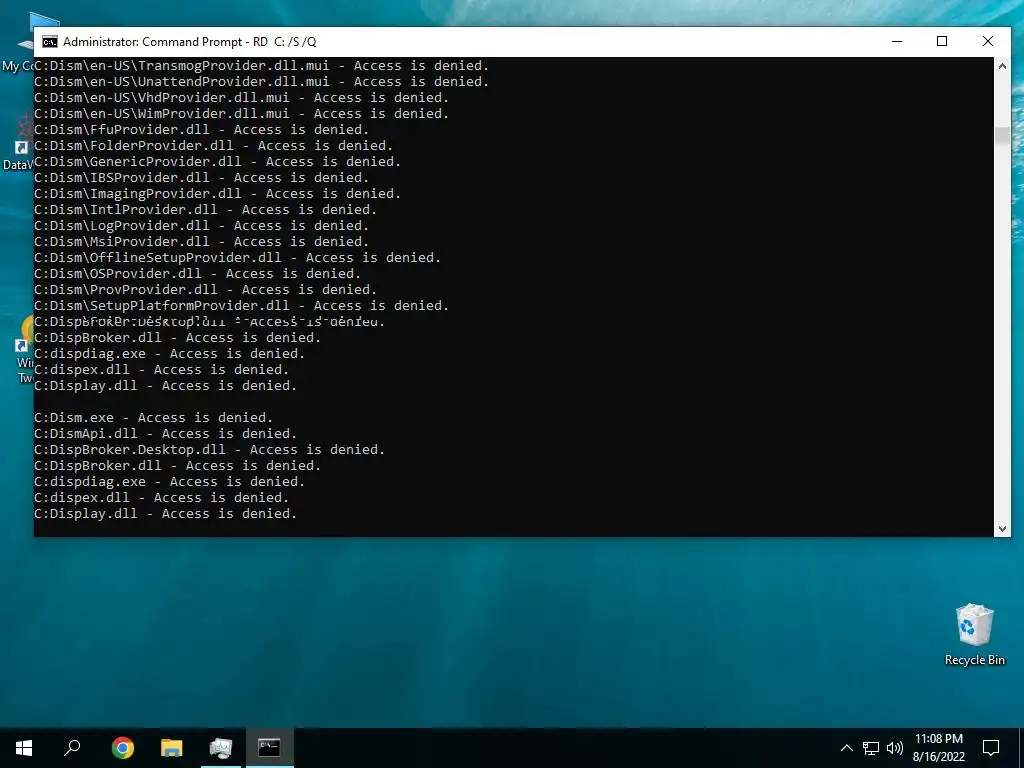
Task: Open the Windows Start menu
Action: click(x=24, y=748)
